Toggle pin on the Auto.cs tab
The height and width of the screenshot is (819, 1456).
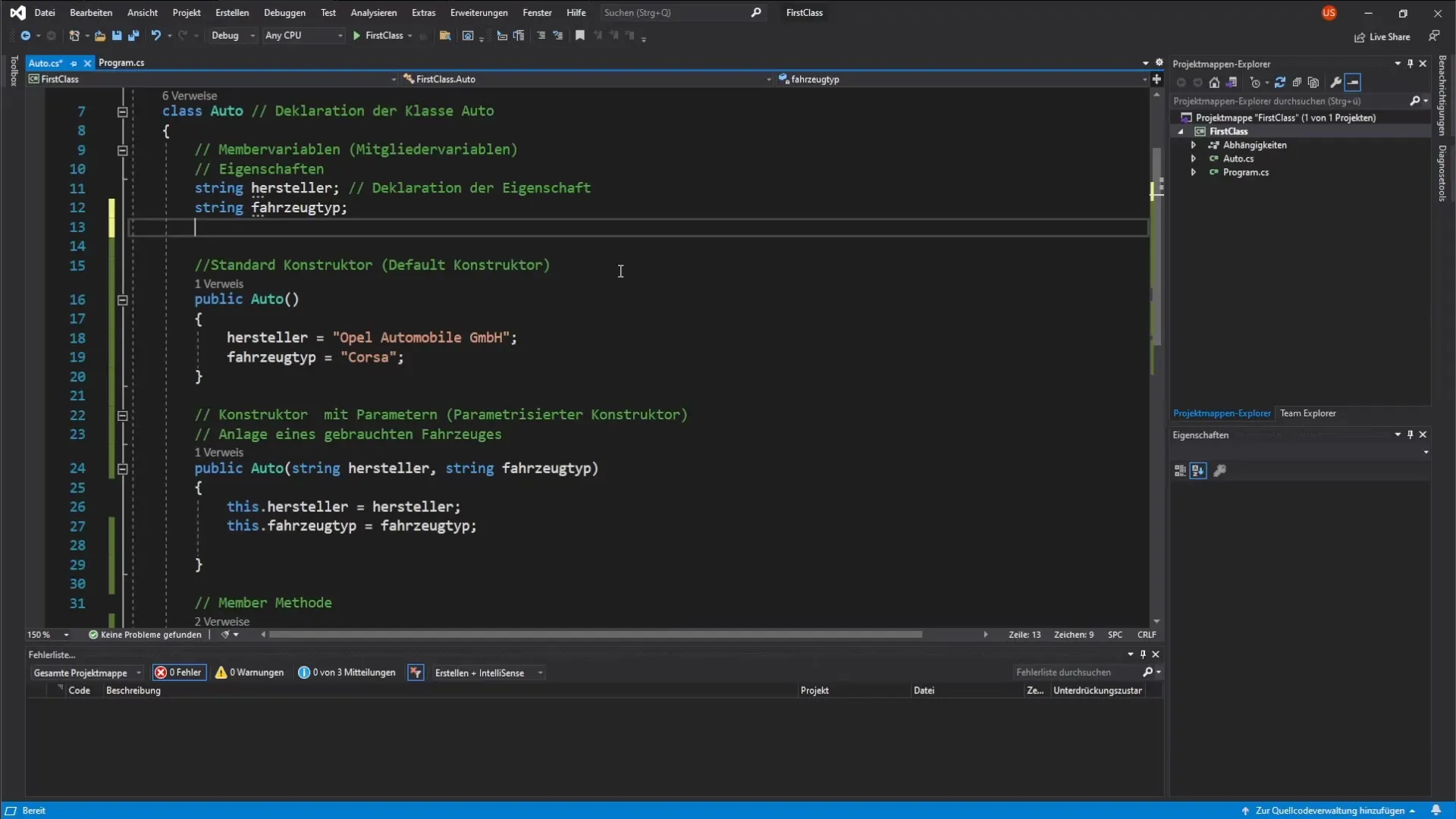(x=74, y=64)
